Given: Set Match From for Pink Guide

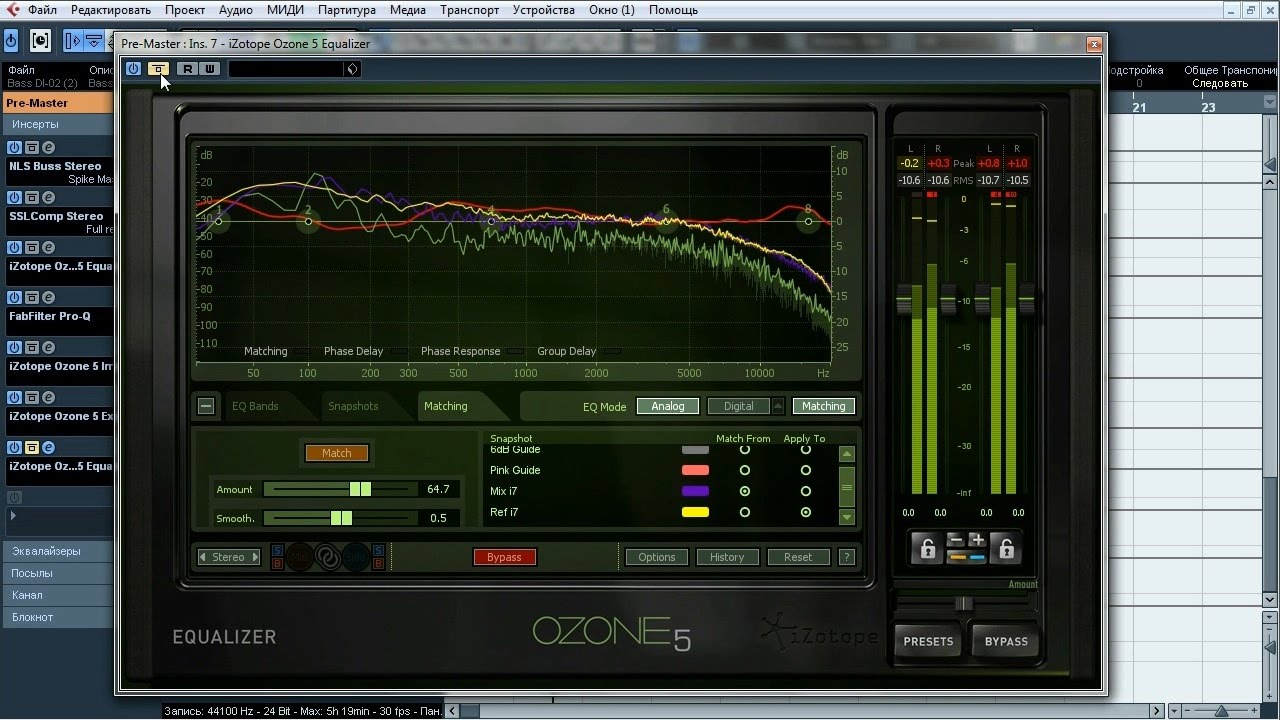Looking at the screenshot, I should pyautogui.click(x=744, y=470).
